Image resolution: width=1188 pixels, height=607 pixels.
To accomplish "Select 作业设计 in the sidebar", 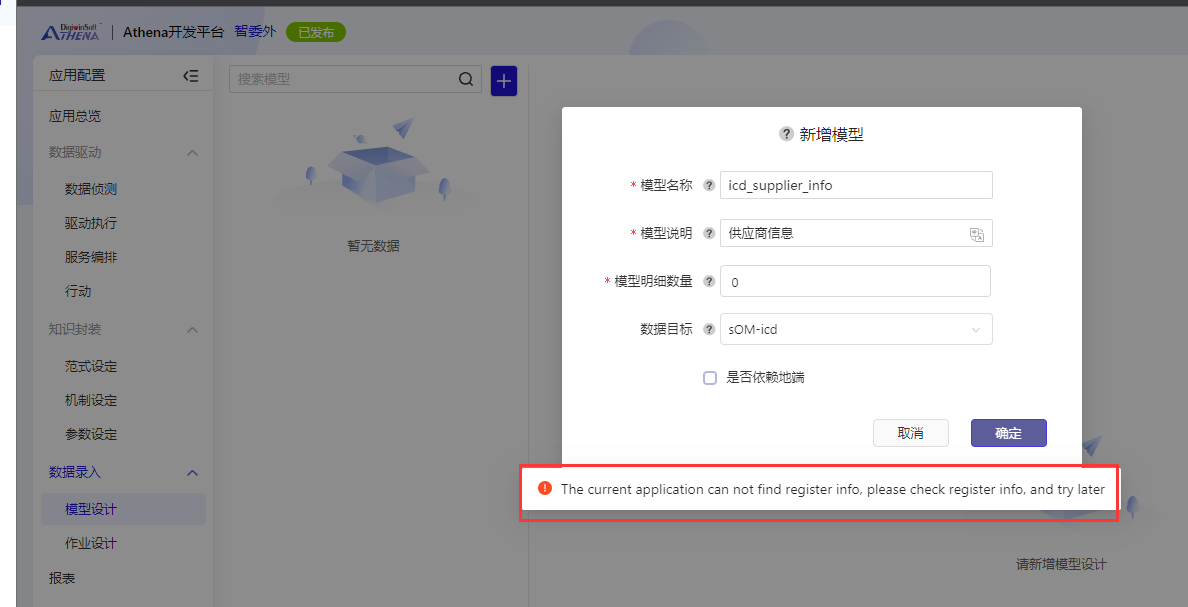I will coord(91,543).
